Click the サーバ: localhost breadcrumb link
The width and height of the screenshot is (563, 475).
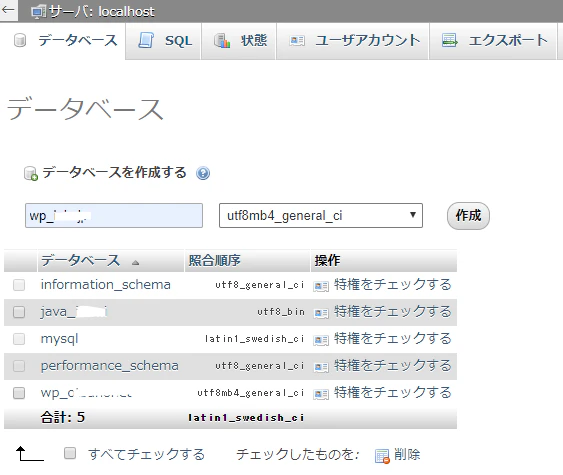pyautogui.click(x=102, y=12)
